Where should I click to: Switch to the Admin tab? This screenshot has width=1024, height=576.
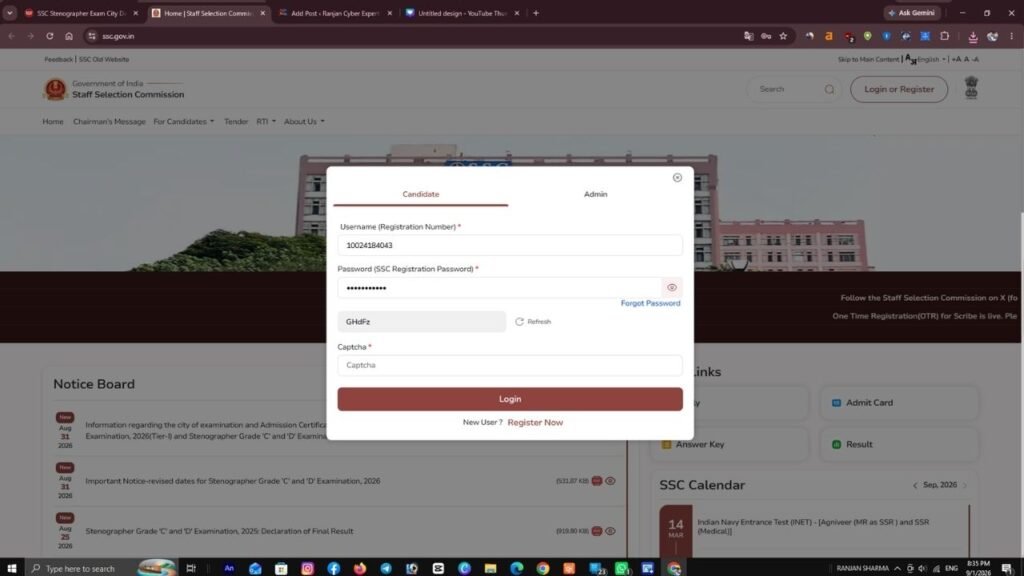(x=596, y=194)
